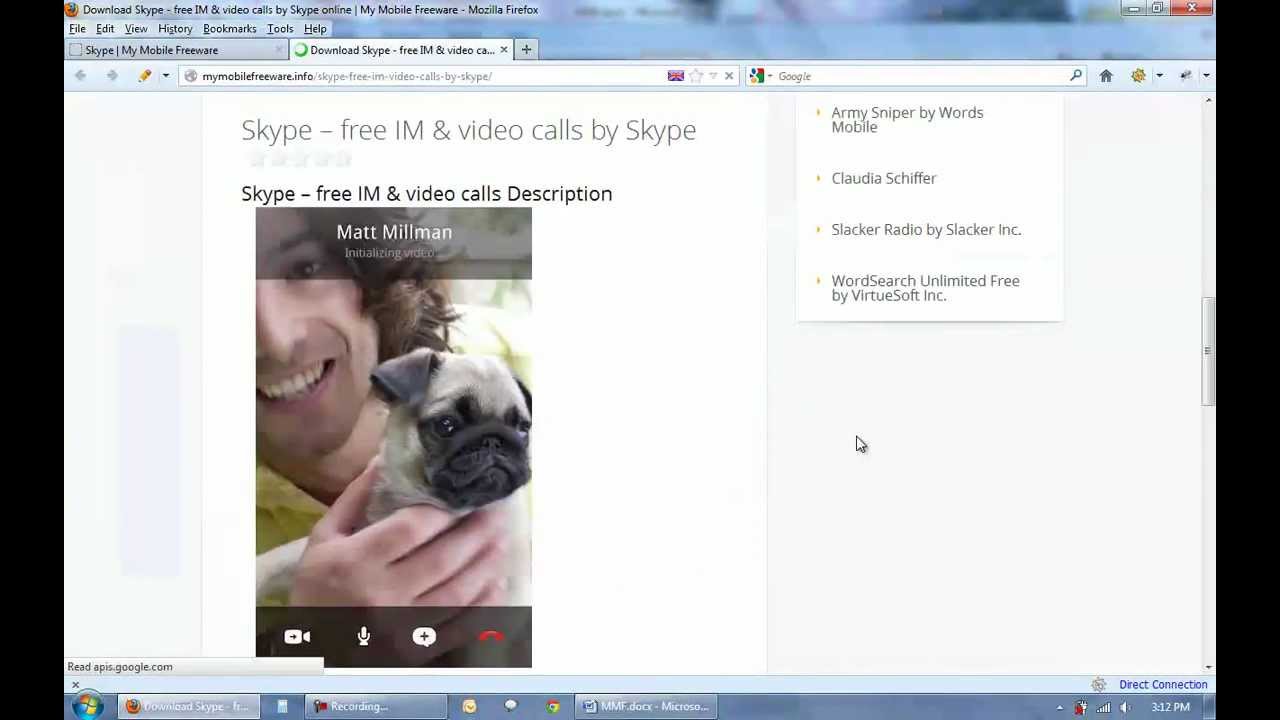Open the dropdown at toolbar far right
The height and width of the screenshot is (720, 1280).
pyautogui.click(x=1206, y=76)
